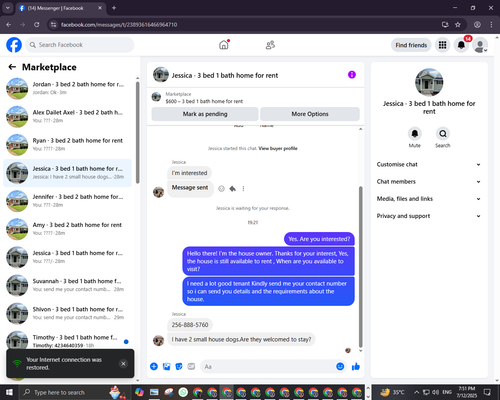Viewport: 500px width, 400px height.
Task: Click Jessica's large profile picture in right panel
Action: click(x=429, y=82)
